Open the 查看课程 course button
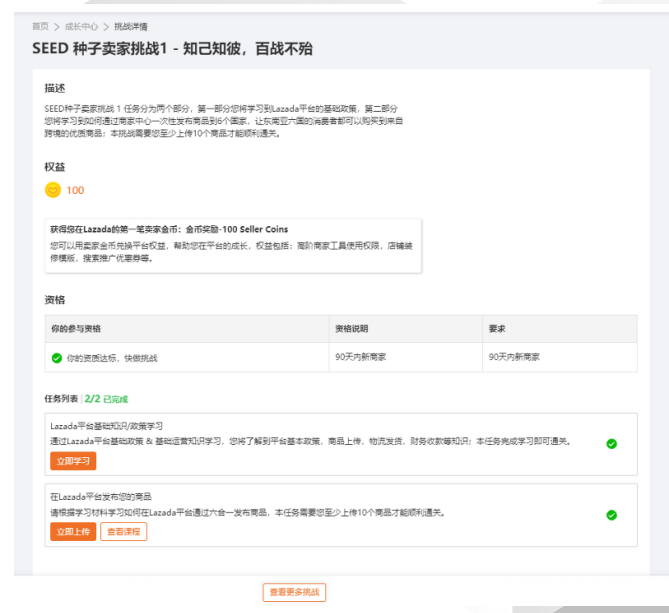 click(x=123, y=532)
